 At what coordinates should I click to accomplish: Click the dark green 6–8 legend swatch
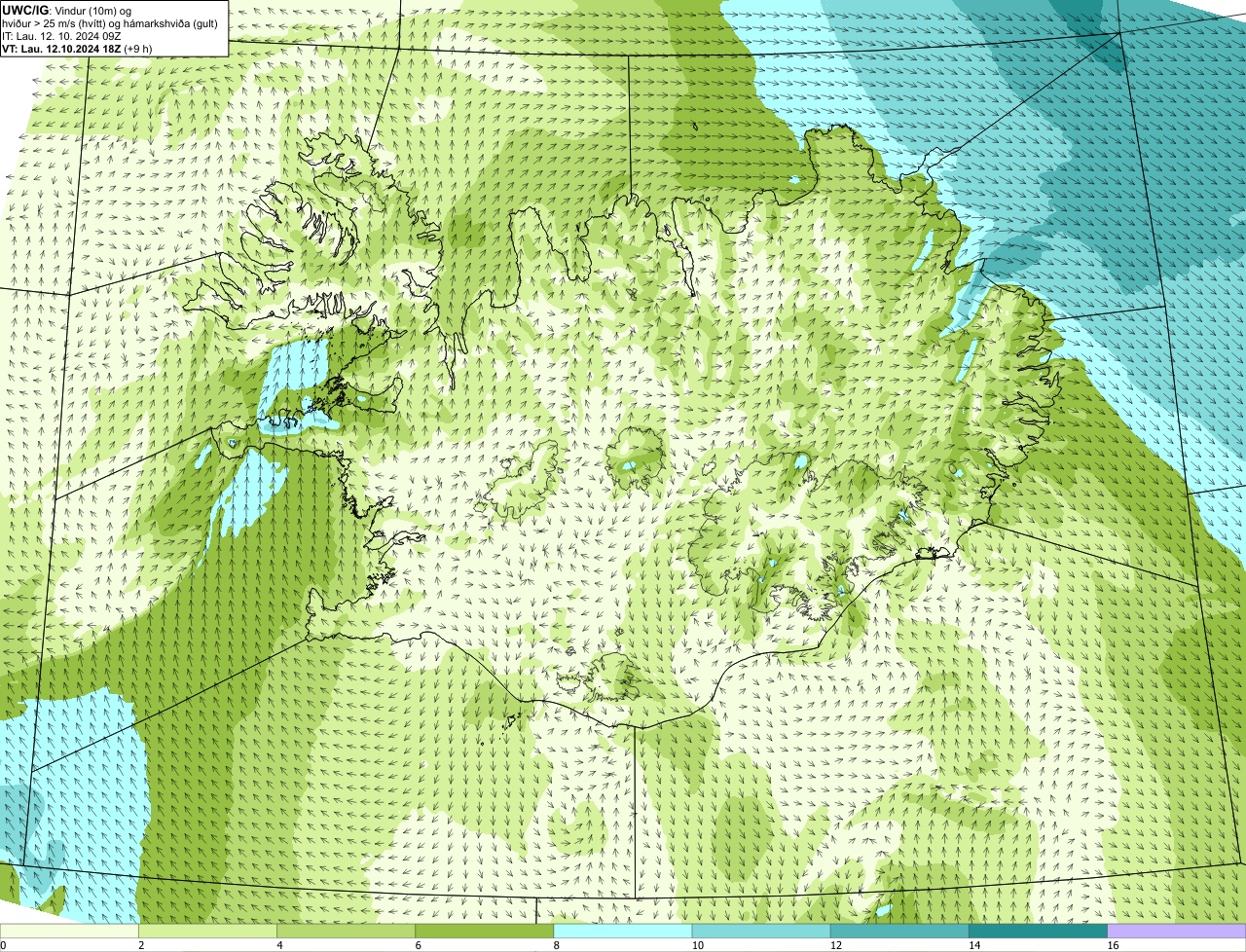pyautogui.click(x=485, y=931)
